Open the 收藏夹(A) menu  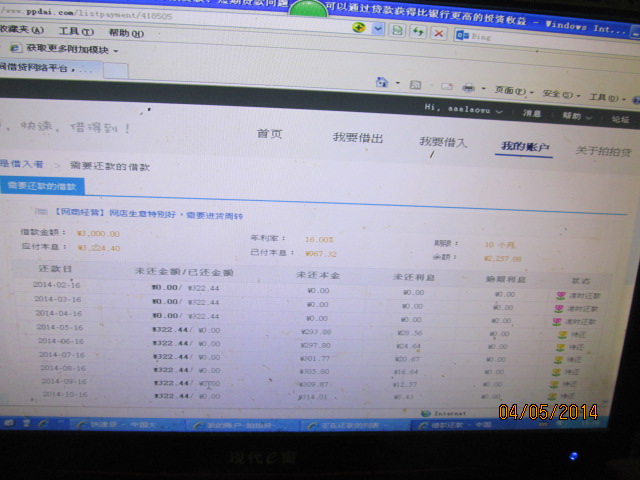click(22, 30)
